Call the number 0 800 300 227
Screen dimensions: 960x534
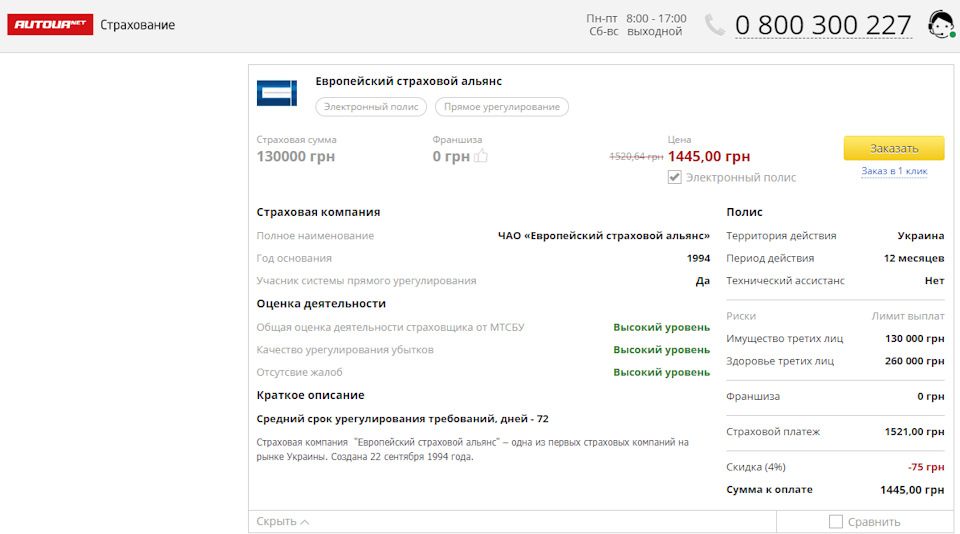[823, 26]
